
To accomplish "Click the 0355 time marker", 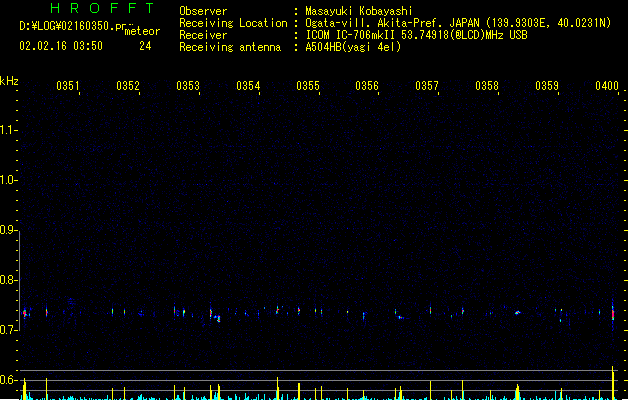I will click(308, 86).
